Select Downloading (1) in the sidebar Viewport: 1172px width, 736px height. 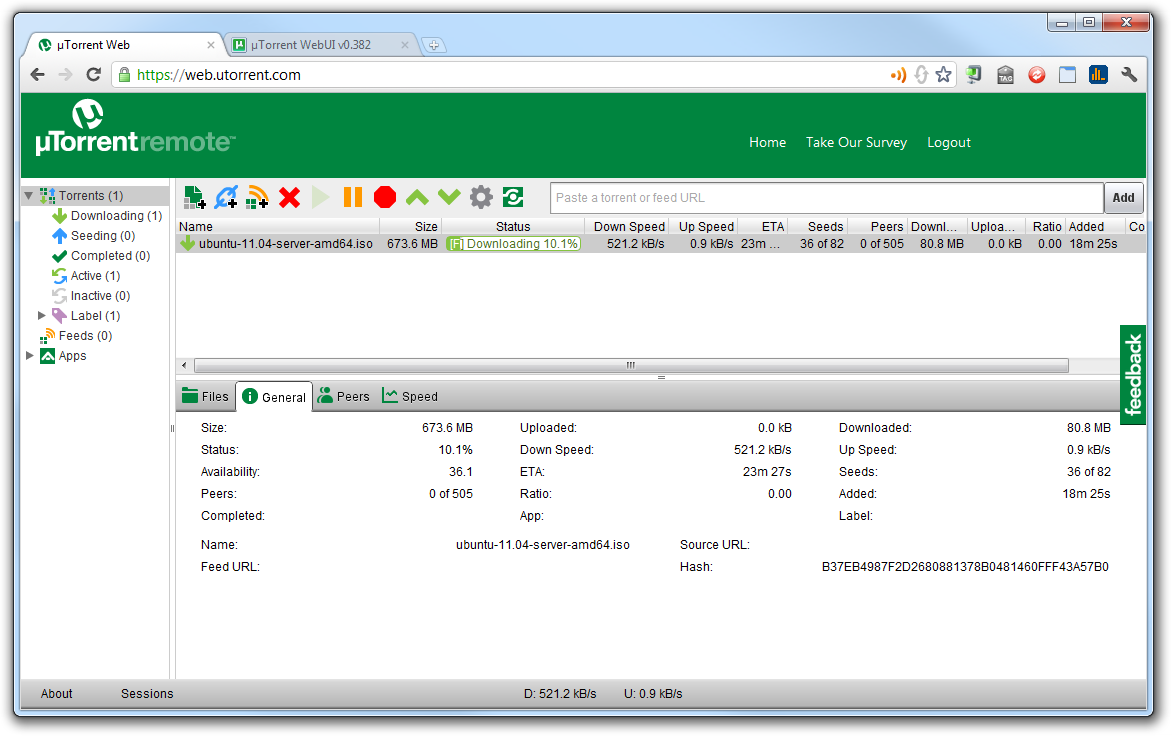107,216
